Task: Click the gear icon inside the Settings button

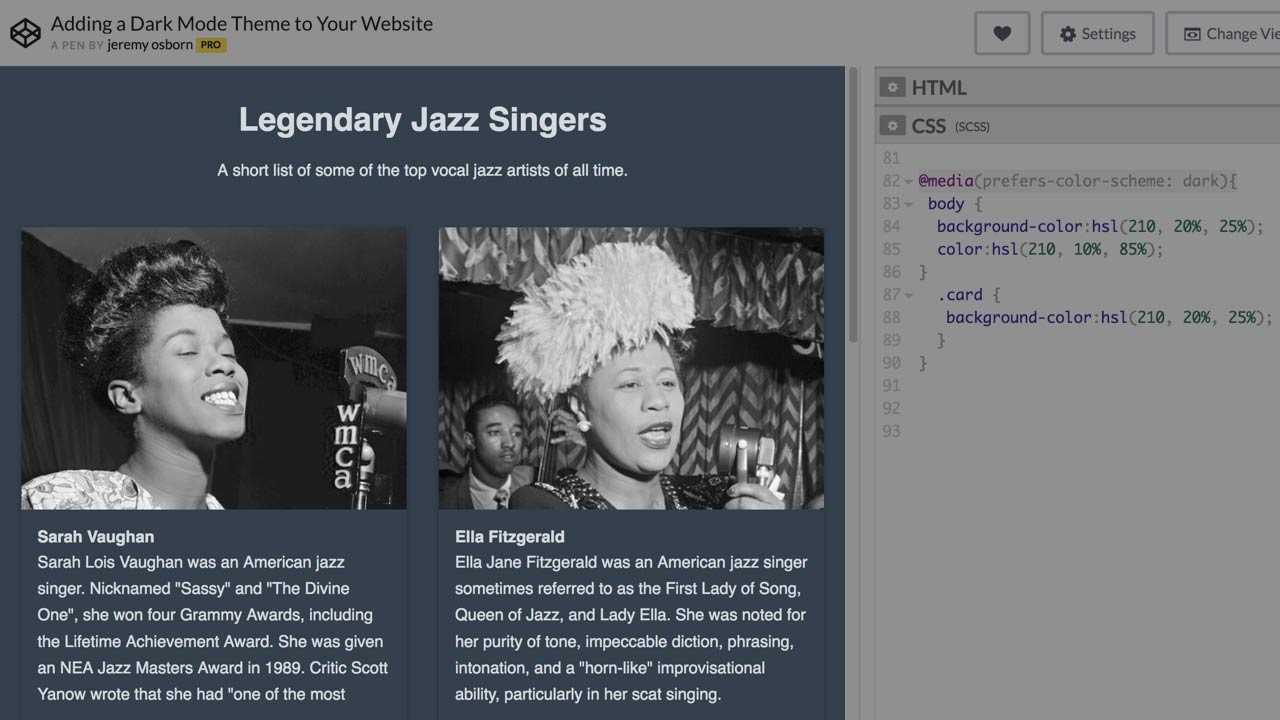Action: 1069,33
